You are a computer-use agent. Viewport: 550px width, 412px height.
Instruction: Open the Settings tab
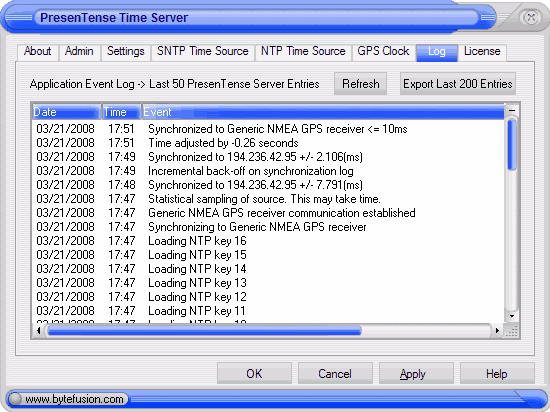(126, 52)
